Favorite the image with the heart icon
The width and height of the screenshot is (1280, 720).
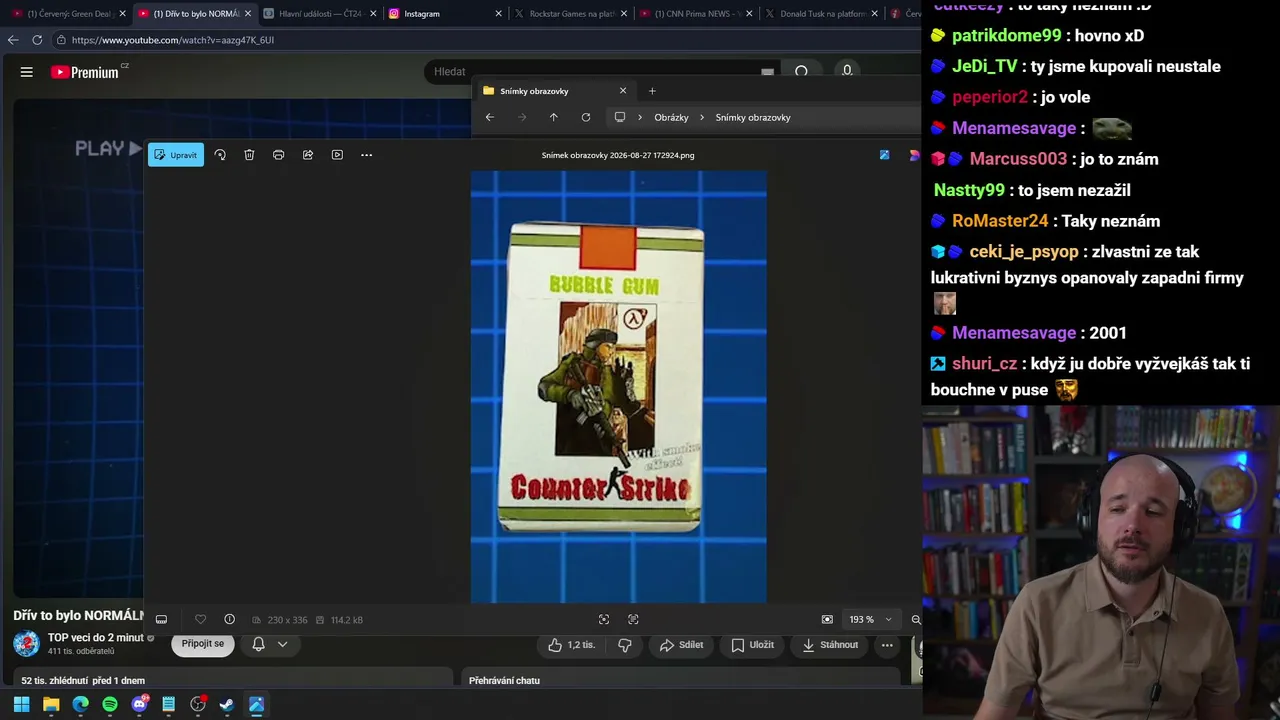[200, 620]
